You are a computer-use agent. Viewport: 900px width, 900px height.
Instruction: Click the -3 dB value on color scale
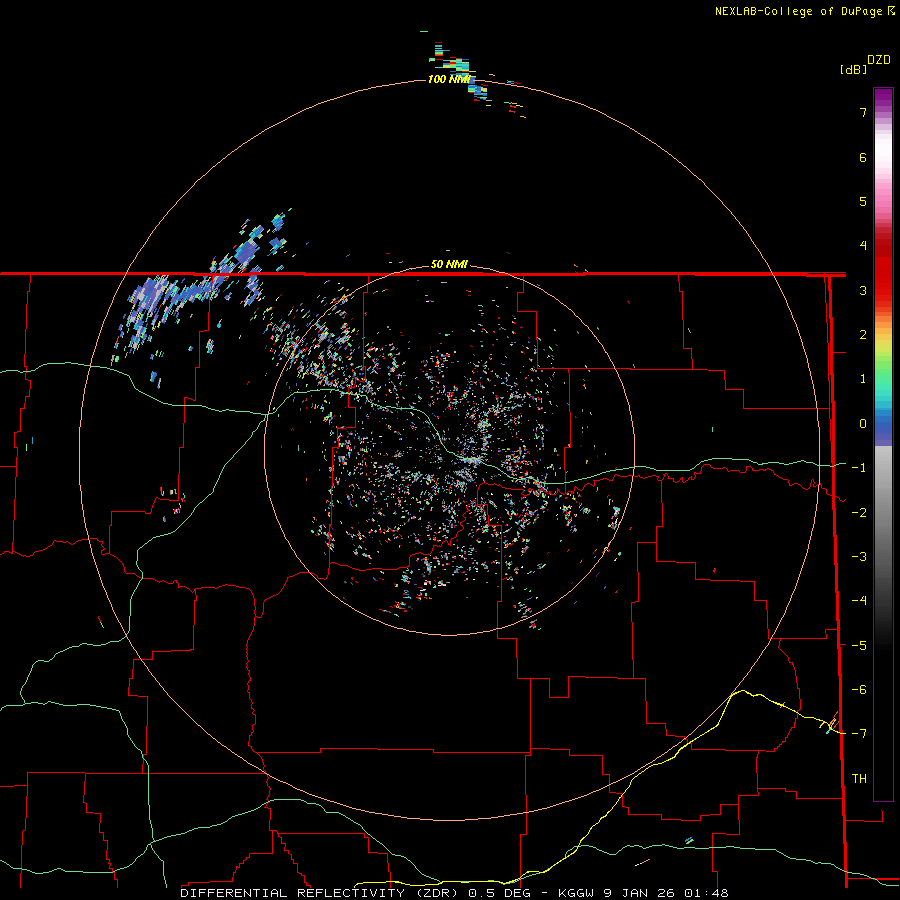pyautogui.click(x=859, y=557)
